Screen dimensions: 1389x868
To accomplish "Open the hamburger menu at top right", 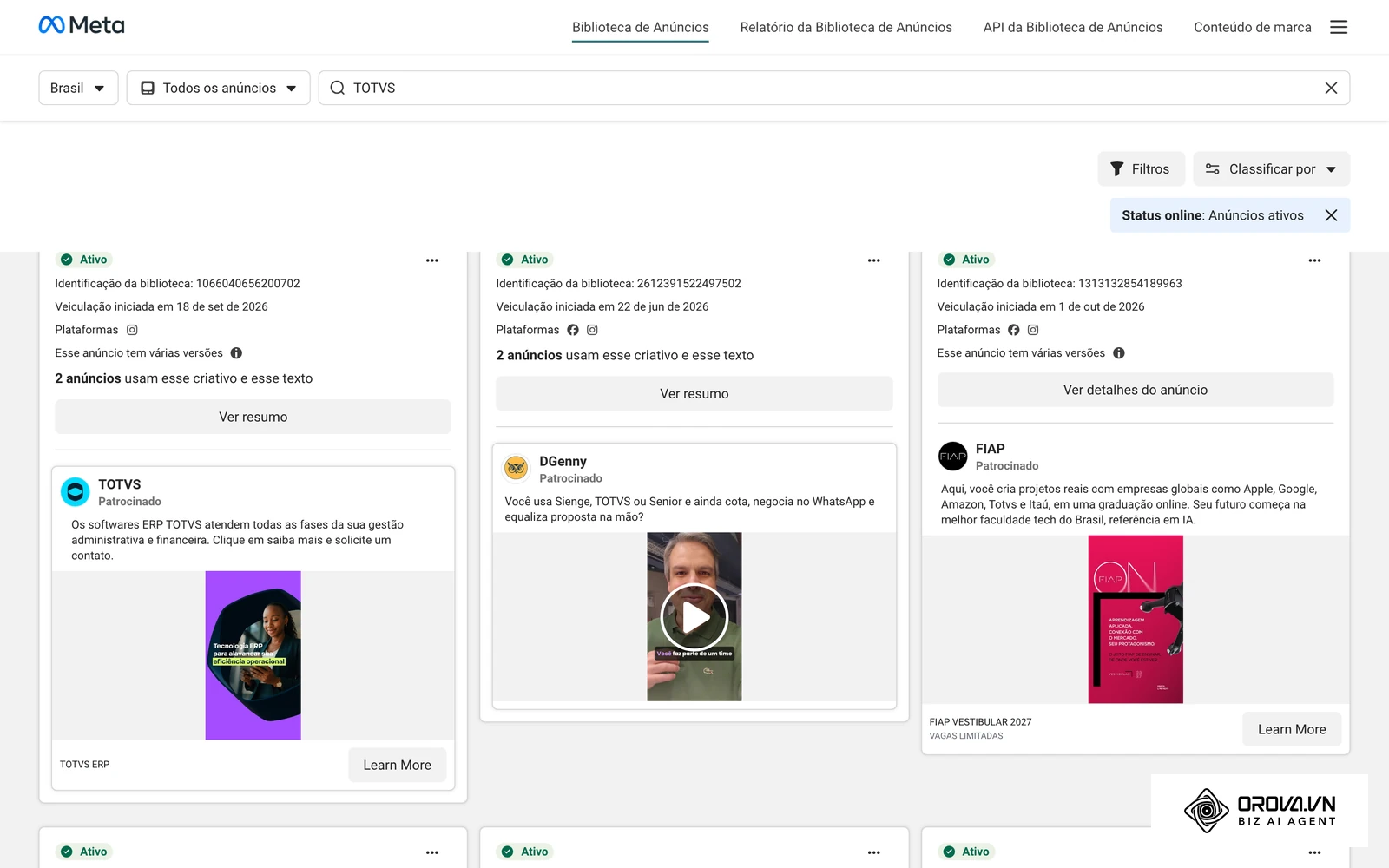I will coord(1339,27).
